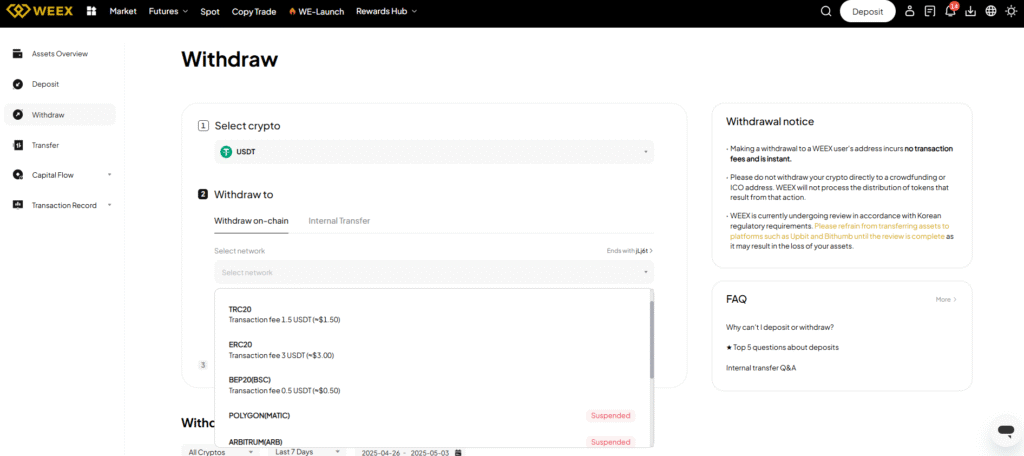
Task: Open the chat support bubble
Action: (x=1004, y=431)
